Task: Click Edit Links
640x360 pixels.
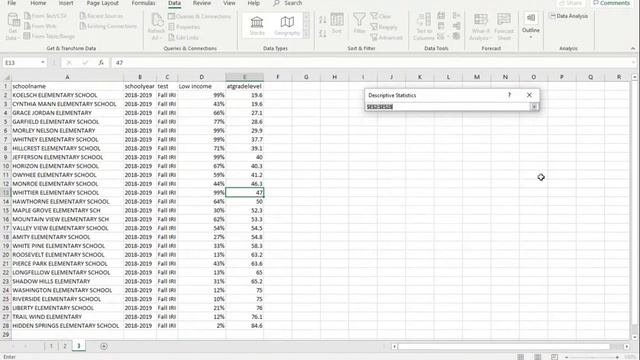Action: click(183, 38)
